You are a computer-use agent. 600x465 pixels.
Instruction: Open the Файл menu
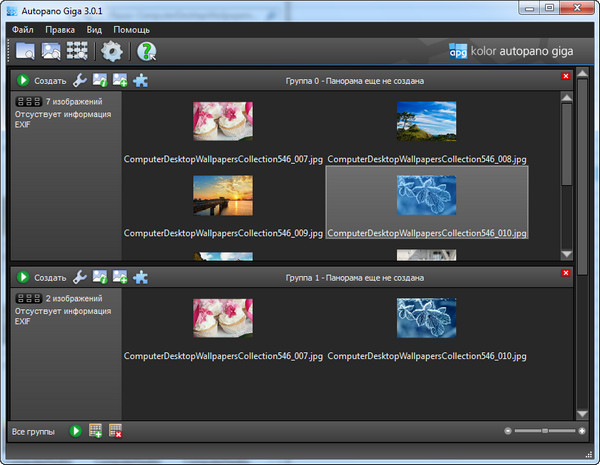(23, 30)
